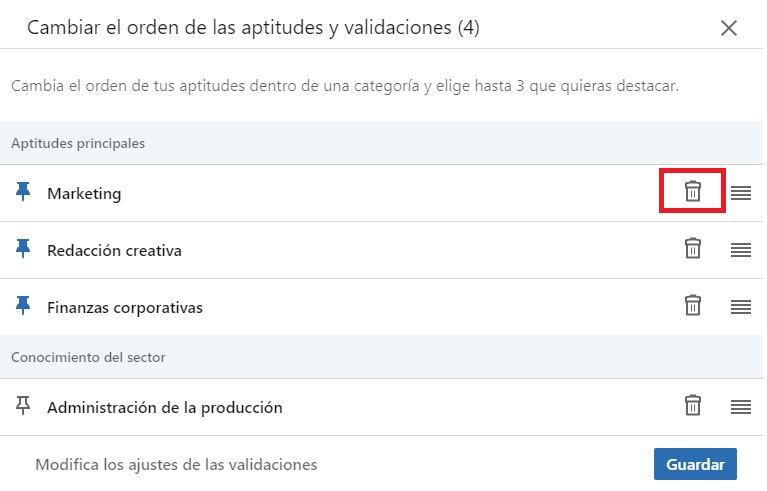The height and width of the screenshot is (491, 767).
Task: Select Administración de la producción skill name
Action: 165,408
